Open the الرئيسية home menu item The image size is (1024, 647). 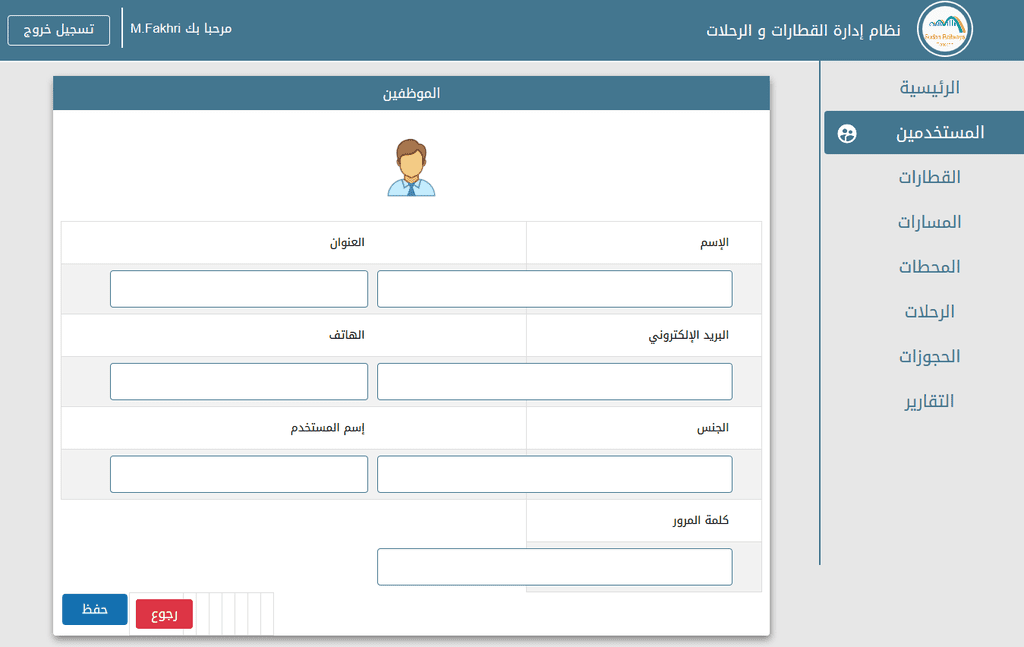929,87
